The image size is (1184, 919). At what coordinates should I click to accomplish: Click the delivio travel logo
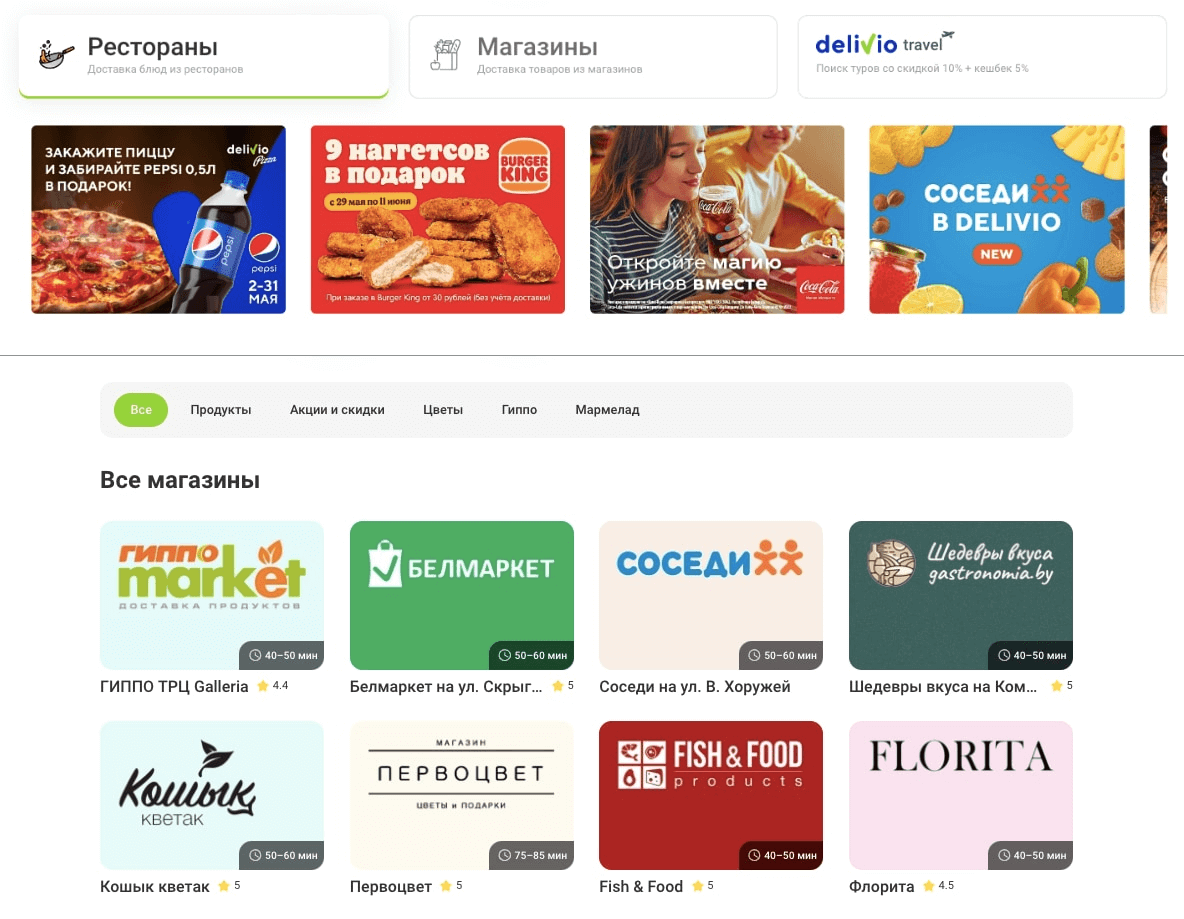pos(885,43)
